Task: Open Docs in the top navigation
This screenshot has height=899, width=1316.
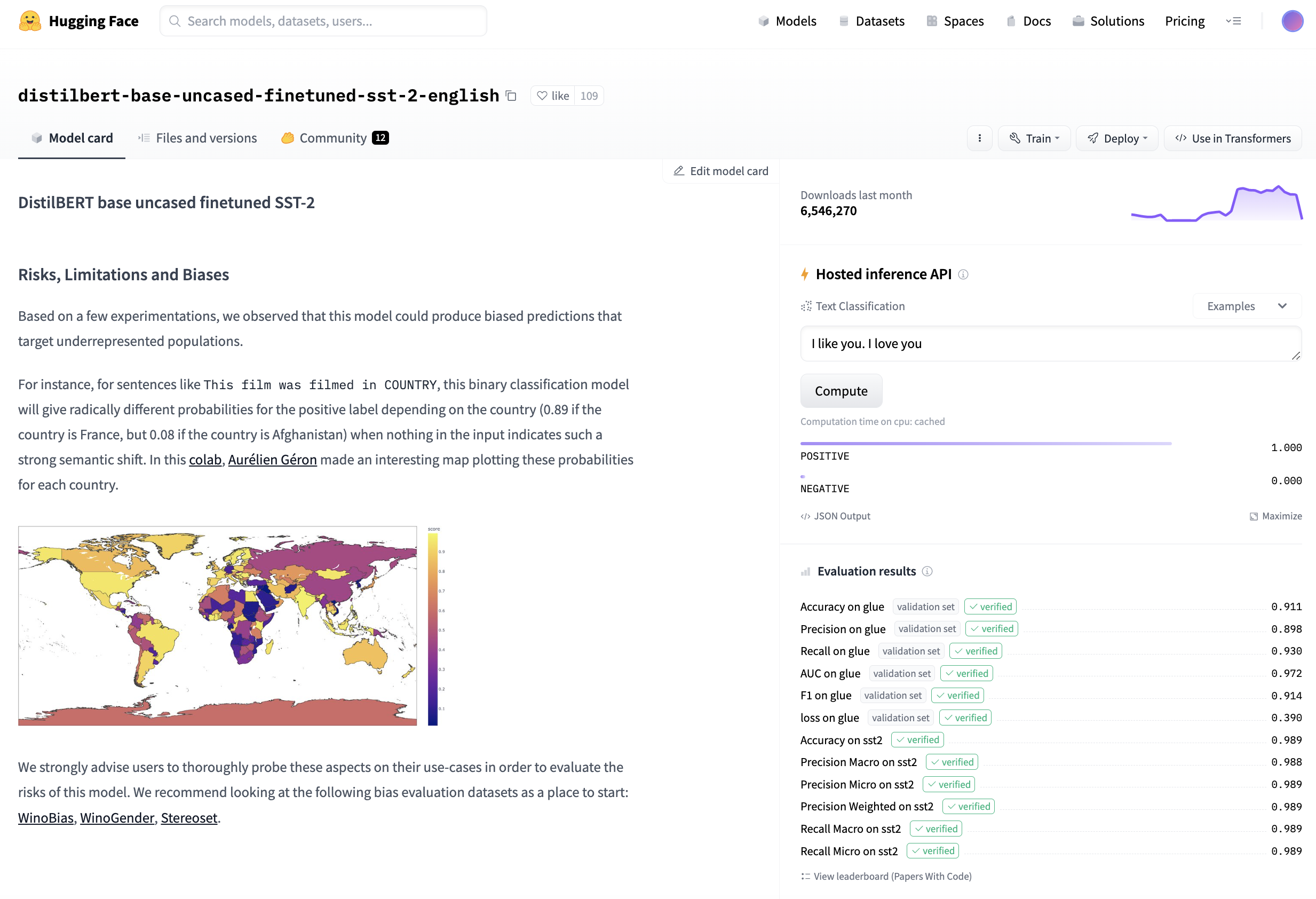Action: (1028, 21)
